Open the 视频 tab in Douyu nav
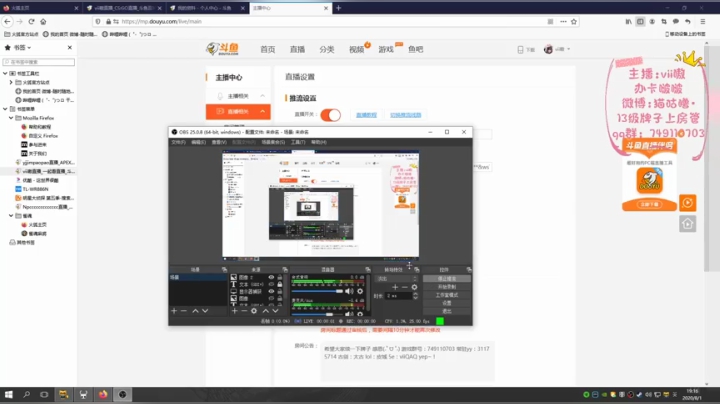The image size is (720, 404). click(x=356, y=49)
